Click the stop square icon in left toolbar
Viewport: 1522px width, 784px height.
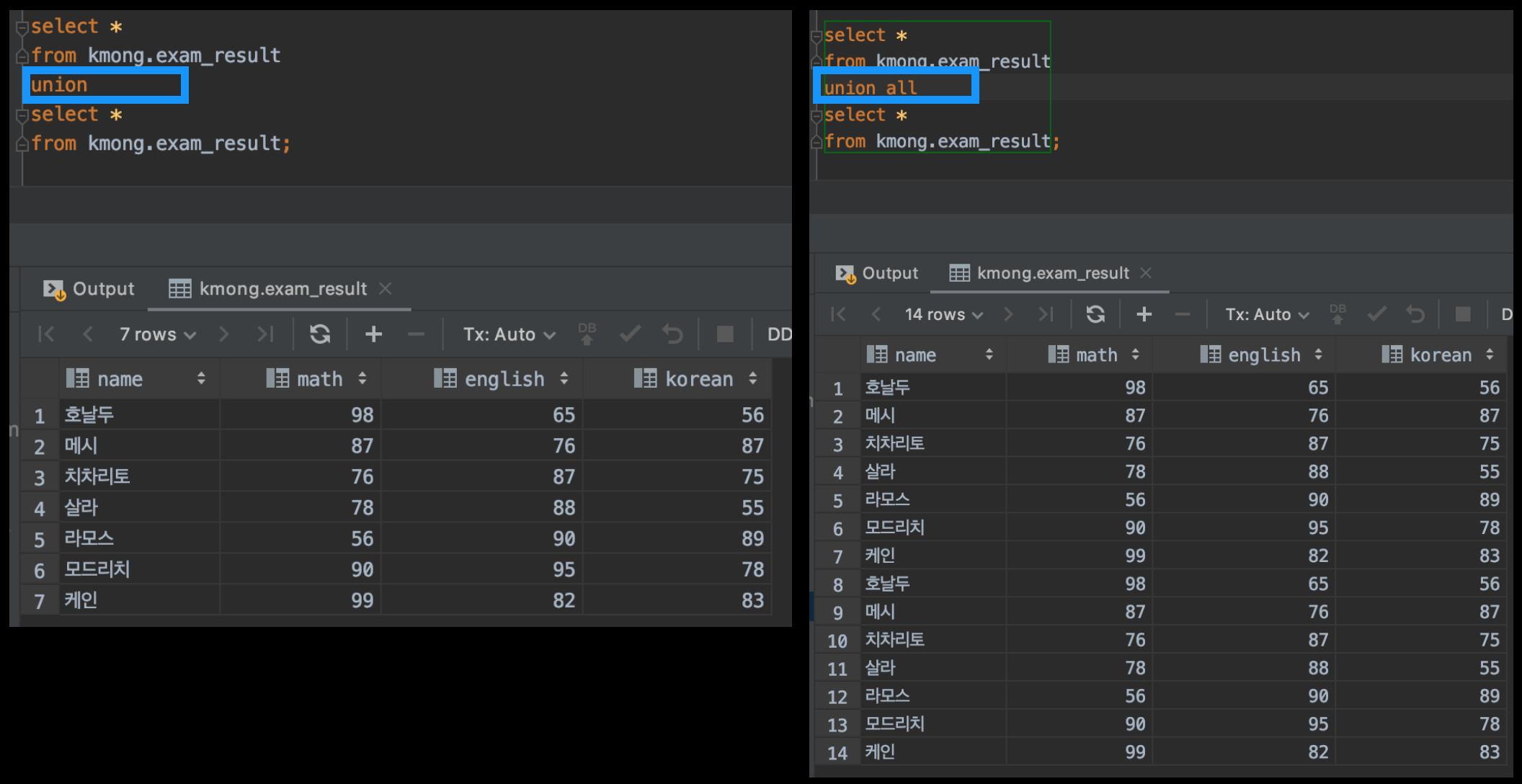point(725,334)
